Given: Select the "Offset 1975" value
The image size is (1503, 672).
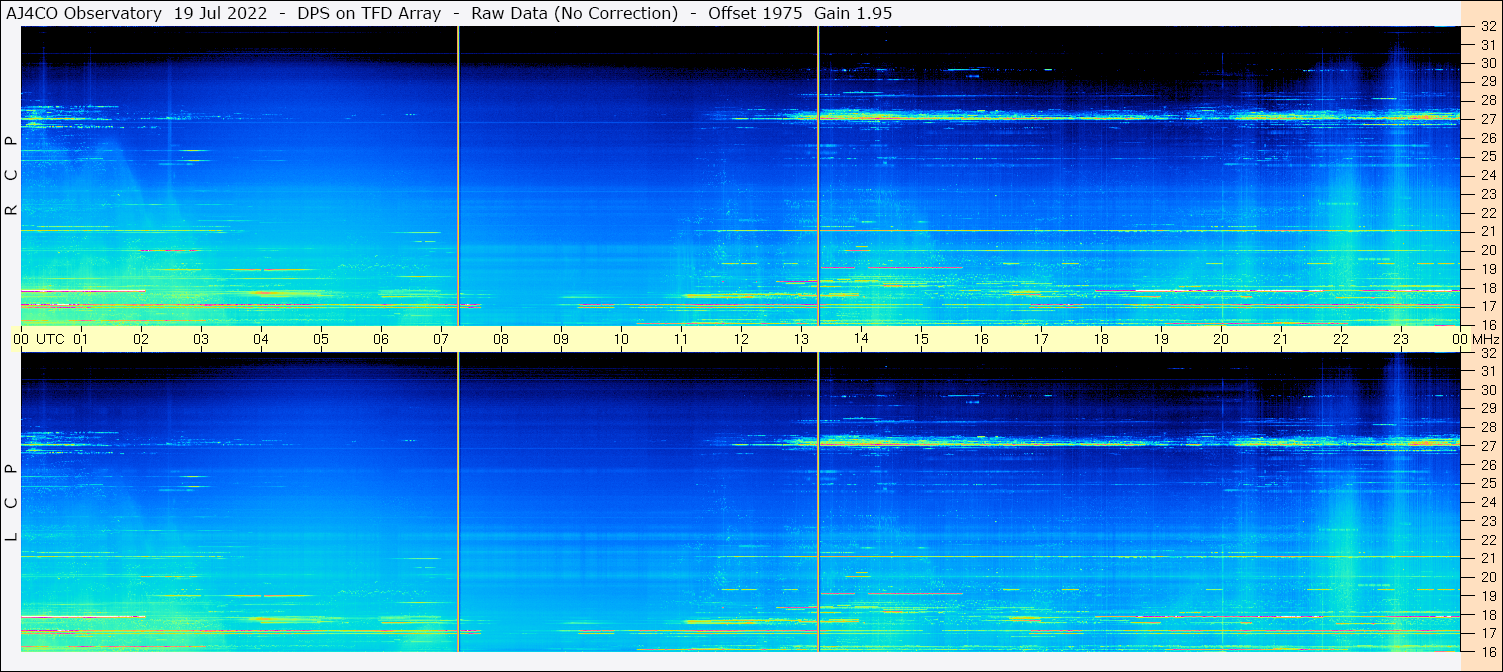Looking at the screenshot, I should point(755,13).
